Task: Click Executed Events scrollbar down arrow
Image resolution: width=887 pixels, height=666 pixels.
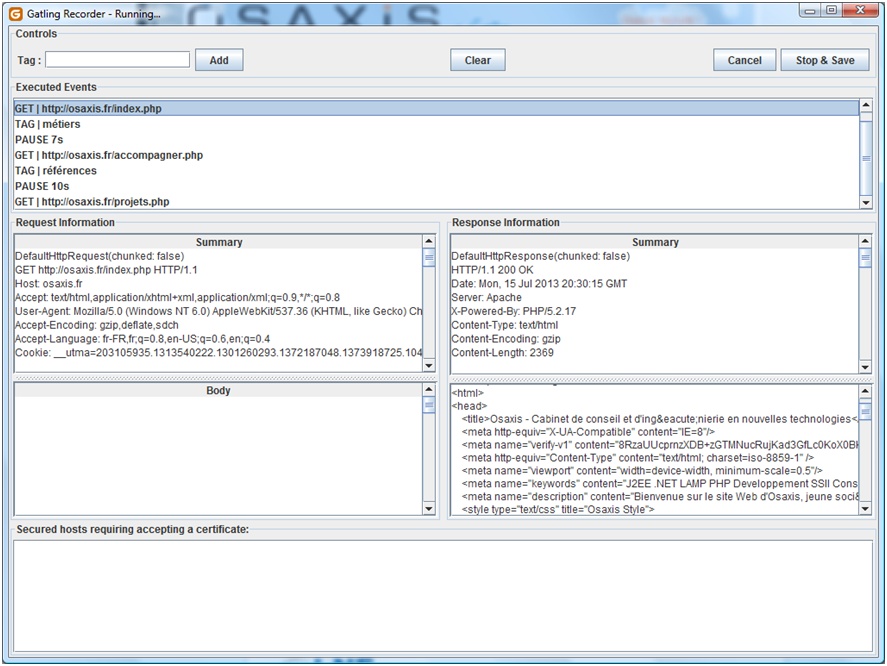Action: pos(866,203)
